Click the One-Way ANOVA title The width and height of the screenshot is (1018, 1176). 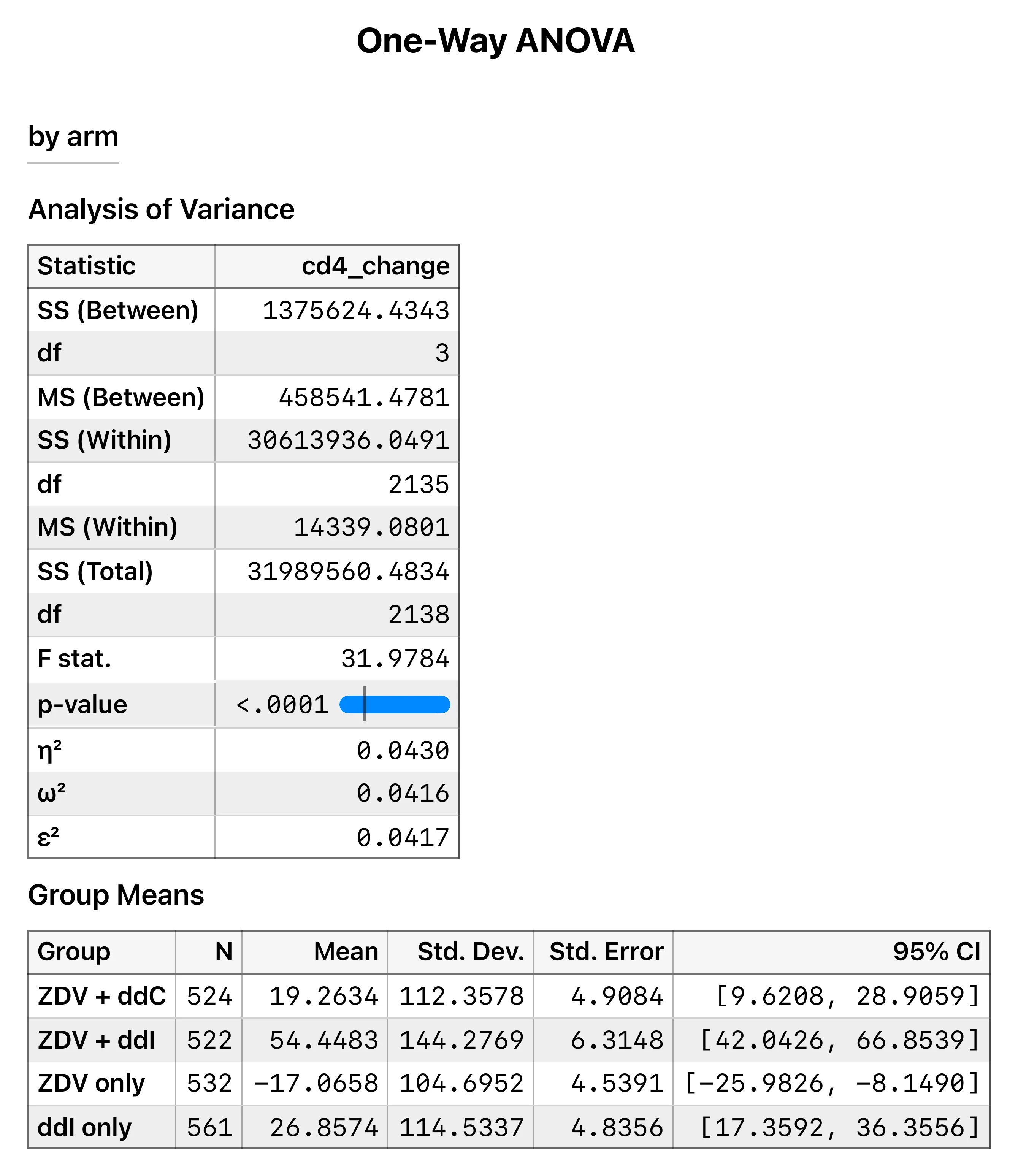click(495, 41)
